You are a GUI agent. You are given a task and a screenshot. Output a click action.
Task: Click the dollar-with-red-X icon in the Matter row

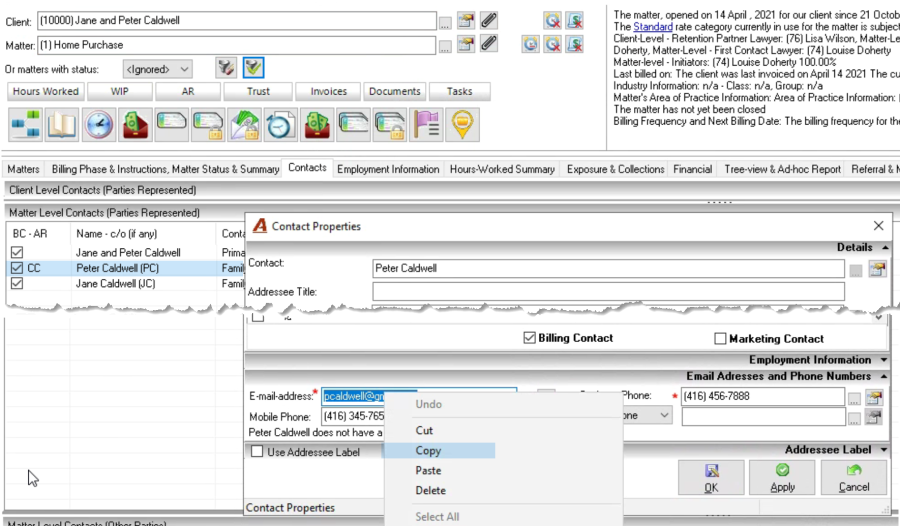coord(575,44)
